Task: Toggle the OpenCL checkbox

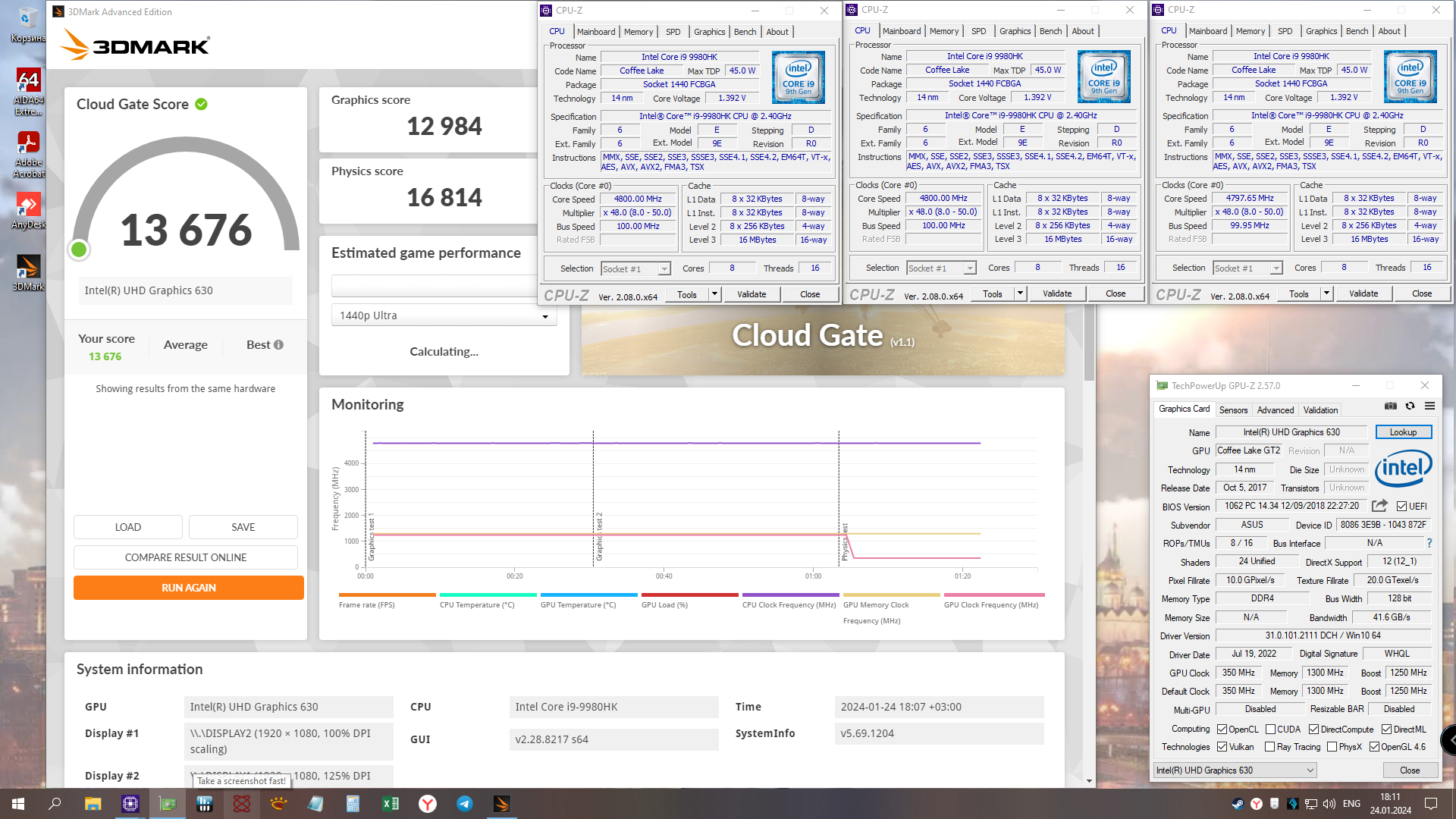Action: coord(1222,730)
